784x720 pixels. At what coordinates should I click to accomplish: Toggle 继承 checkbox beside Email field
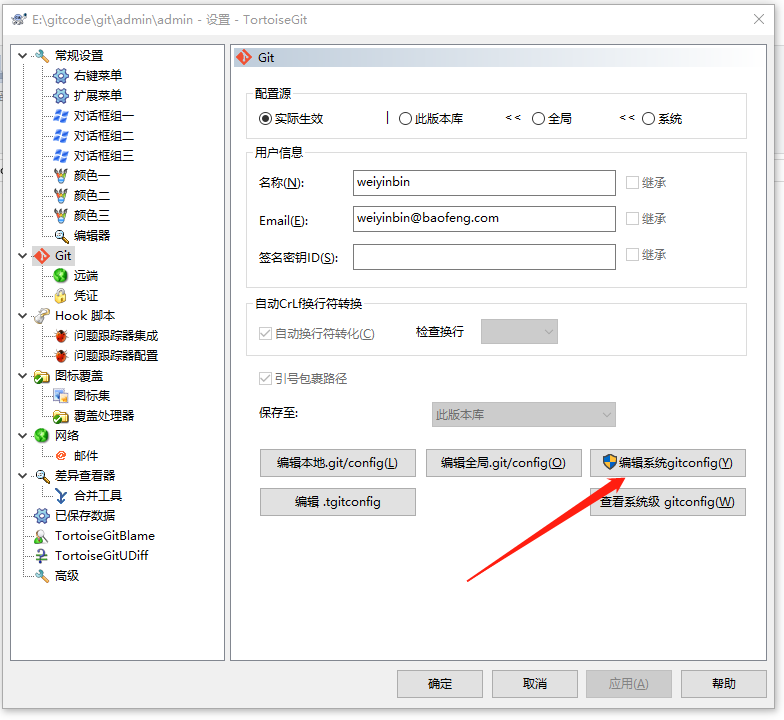(632, 218)
